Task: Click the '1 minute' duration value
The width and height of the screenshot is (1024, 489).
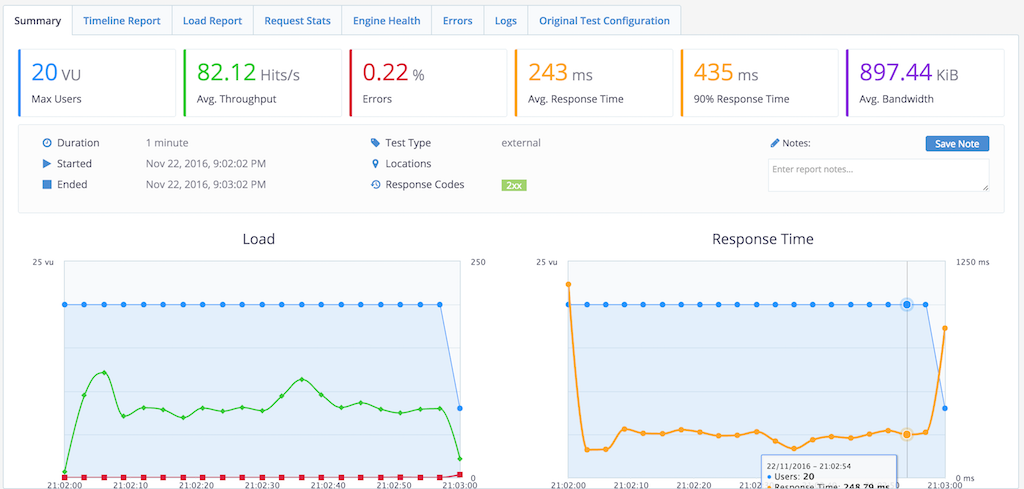Action: click(167, 143)
